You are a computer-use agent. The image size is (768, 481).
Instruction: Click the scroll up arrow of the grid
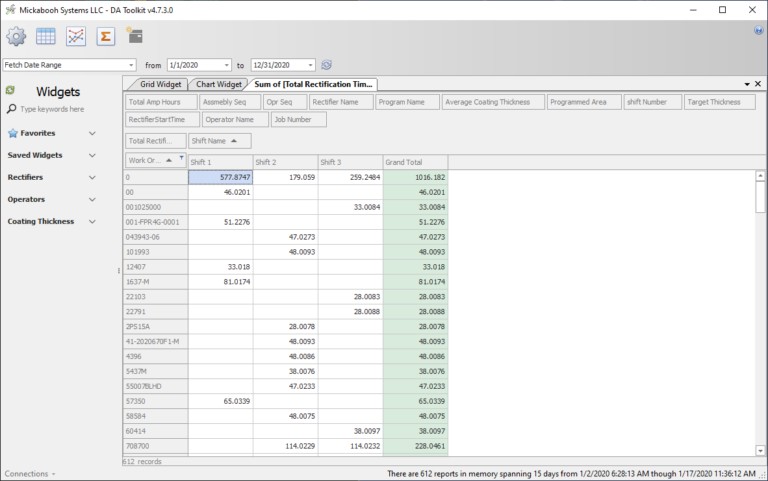[x=760, y=175]
